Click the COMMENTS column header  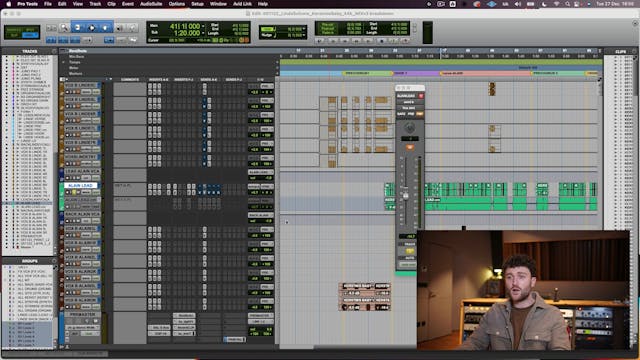coord(130,80)
